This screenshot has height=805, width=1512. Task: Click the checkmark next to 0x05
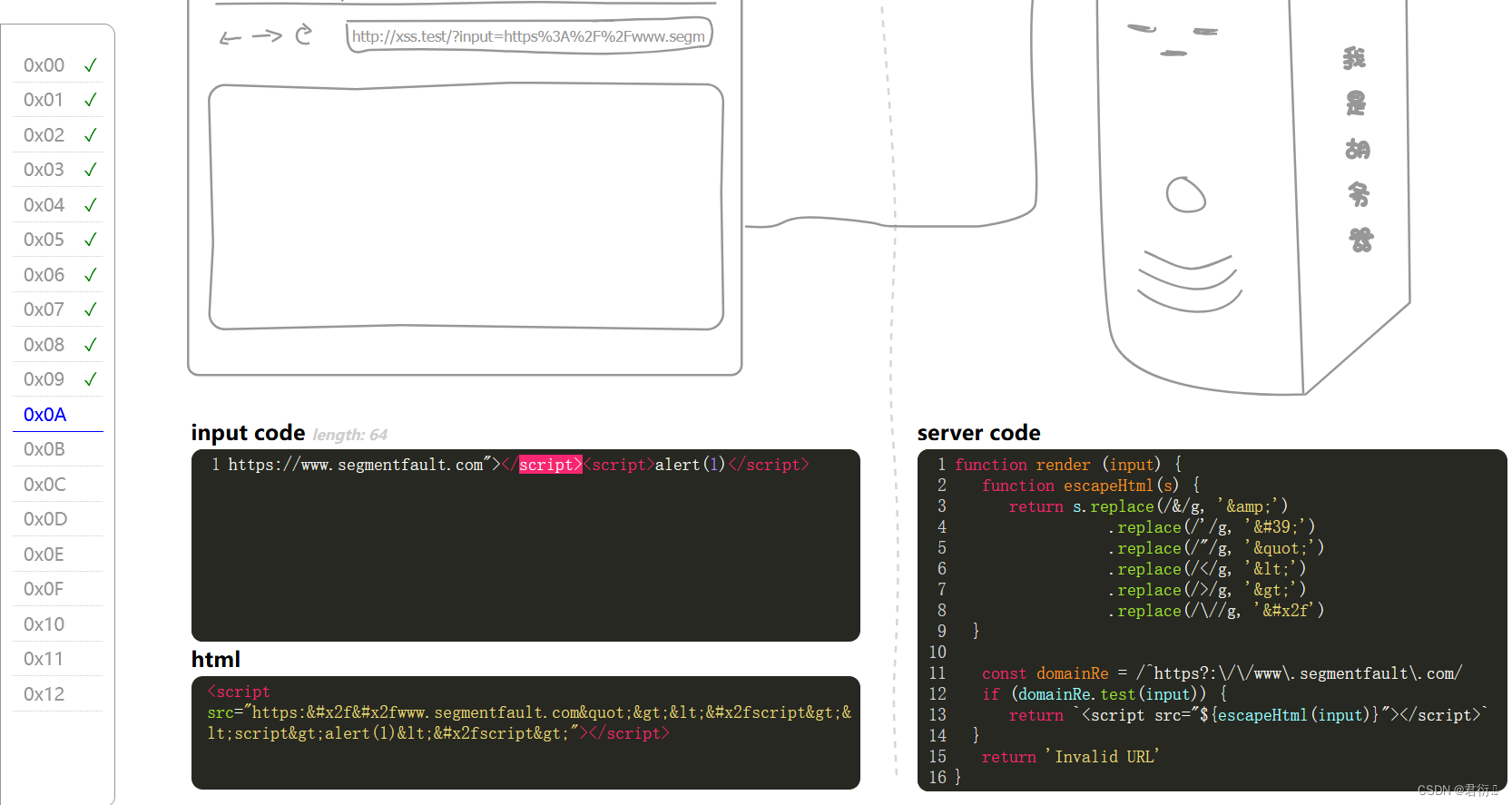(x=90, y=240)
